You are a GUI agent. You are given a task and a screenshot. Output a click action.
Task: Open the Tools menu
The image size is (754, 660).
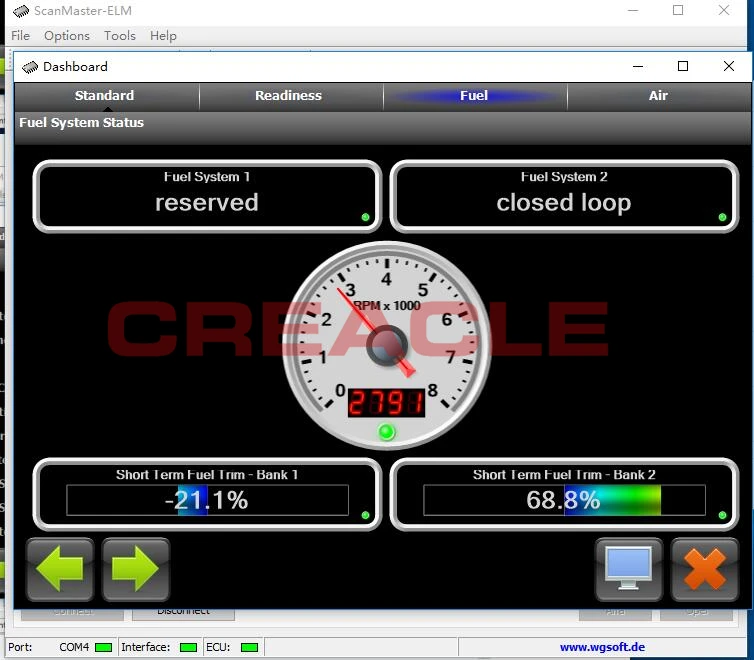[x=120, y=36]
